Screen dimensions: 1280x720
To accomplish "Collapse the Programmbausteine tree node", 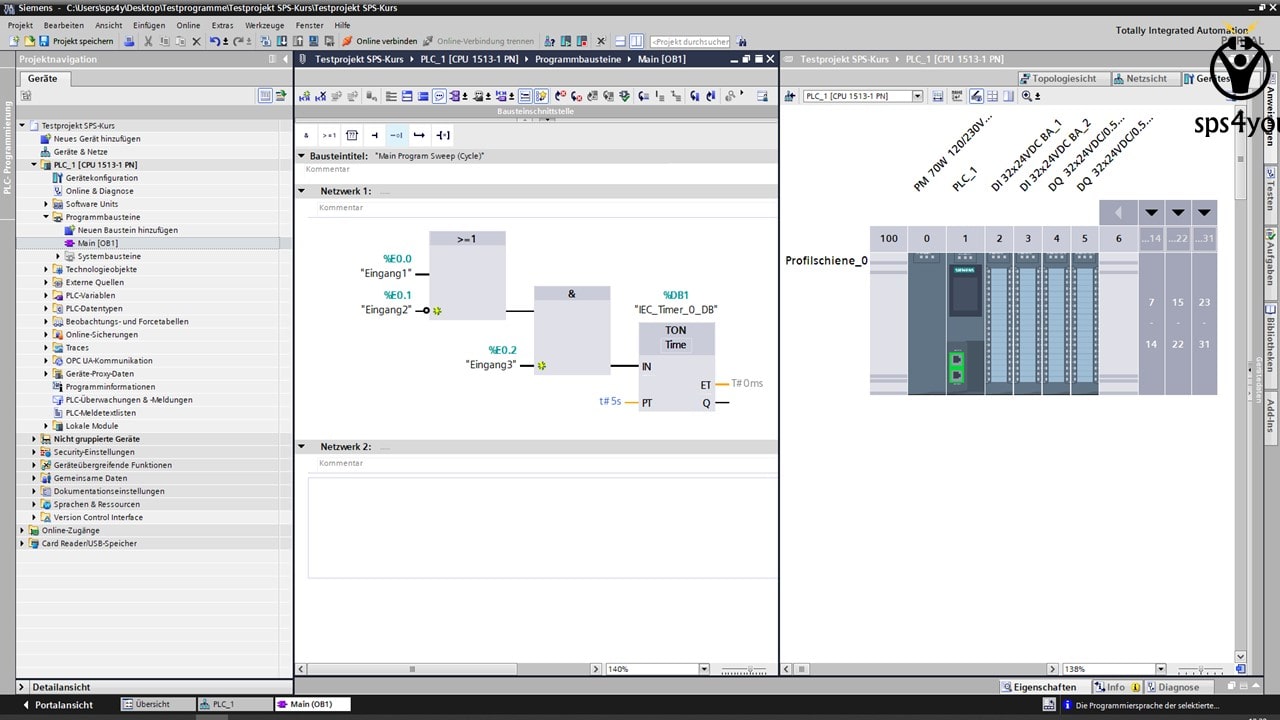I will click(46, 217).
